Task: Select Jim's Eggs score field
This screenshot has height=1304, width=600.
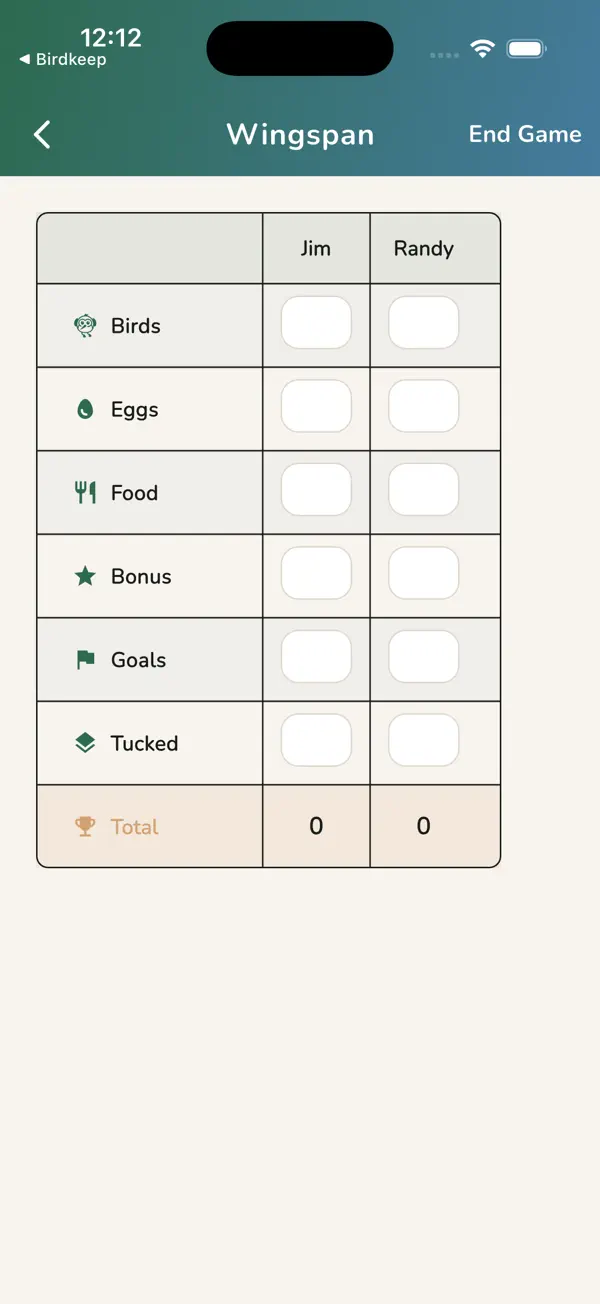Action: (x=316, y=406)
